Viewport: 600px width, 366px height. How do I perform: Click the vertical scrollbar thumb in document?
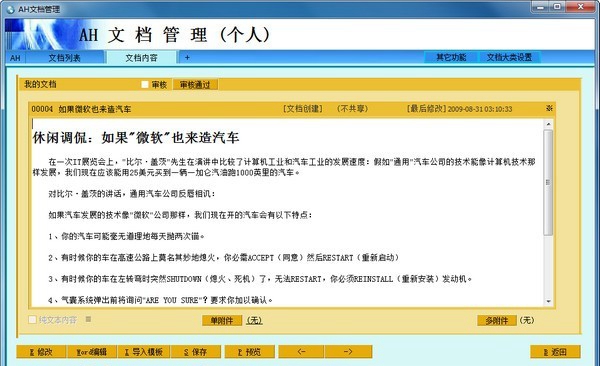coord(548,182)
